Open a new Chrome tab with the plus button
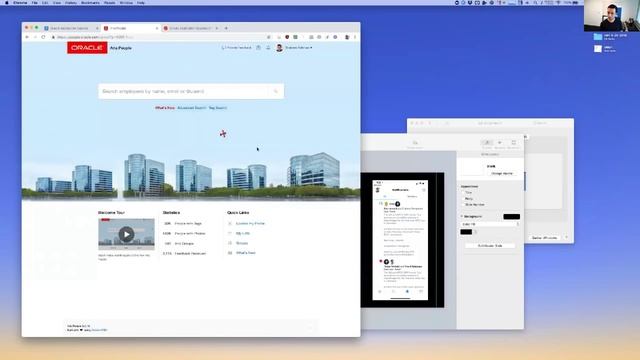Image resolution: width=640 pixels, height=360 pixels. (x=226, y=28)
